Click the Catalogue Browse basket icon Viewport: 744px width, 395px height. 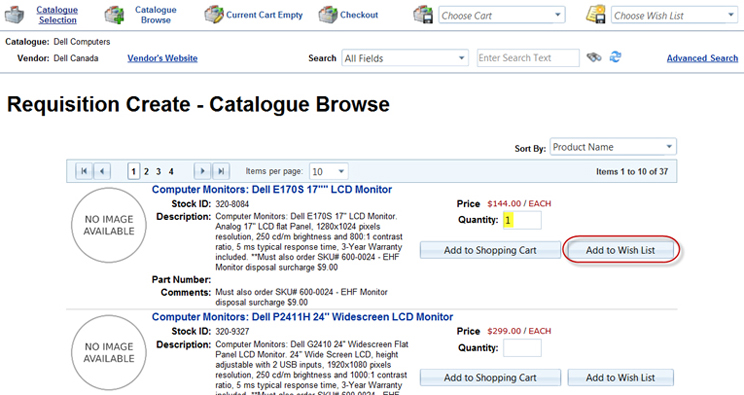point(114,15)
